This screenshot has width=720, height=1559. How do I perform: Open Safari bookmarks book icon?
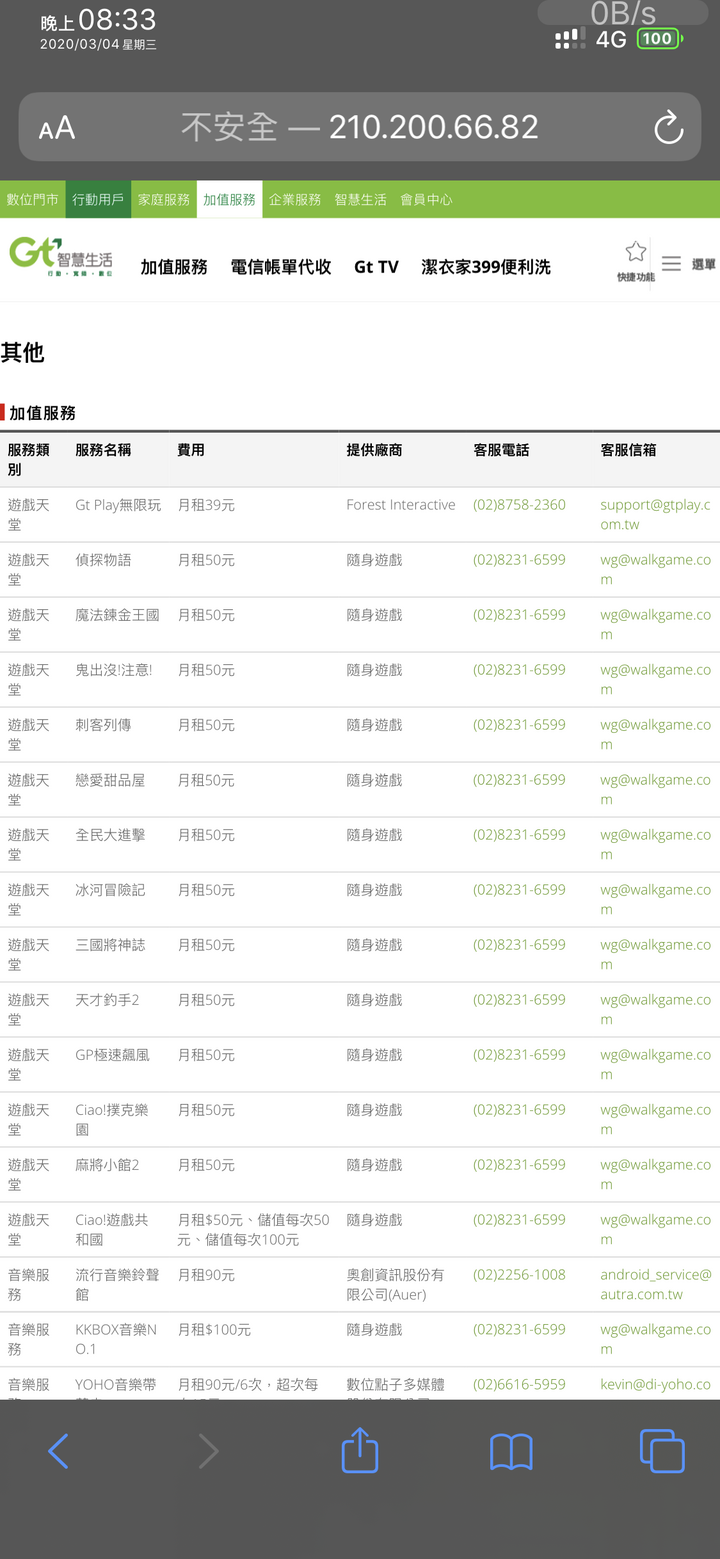[511, 1452]
